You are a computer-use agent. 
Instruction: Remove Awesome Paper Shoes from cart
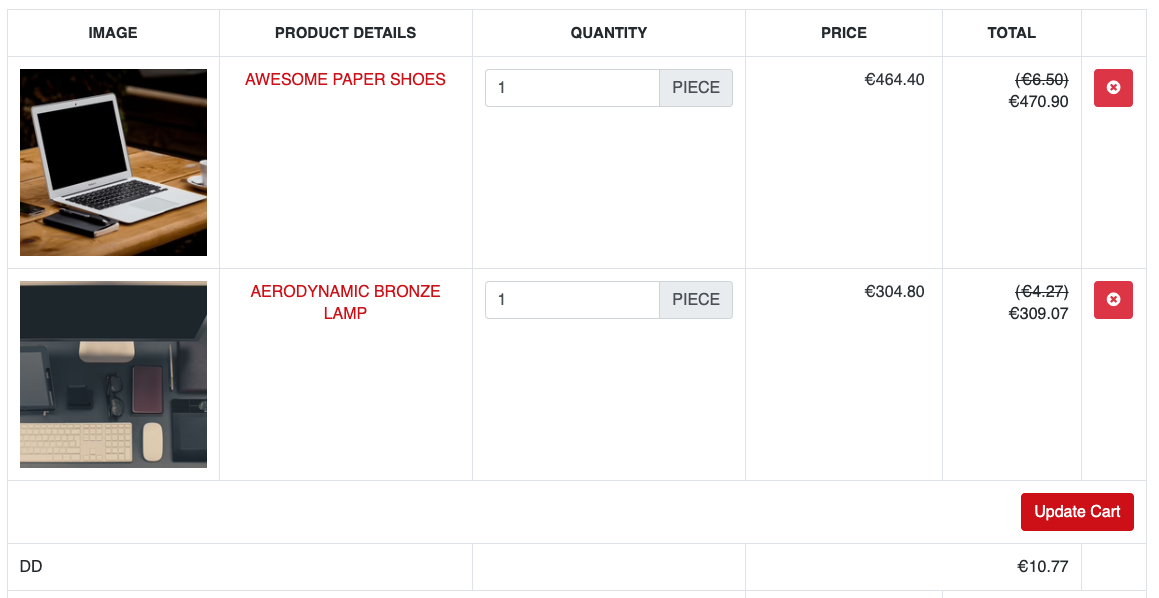[1113, 88]
